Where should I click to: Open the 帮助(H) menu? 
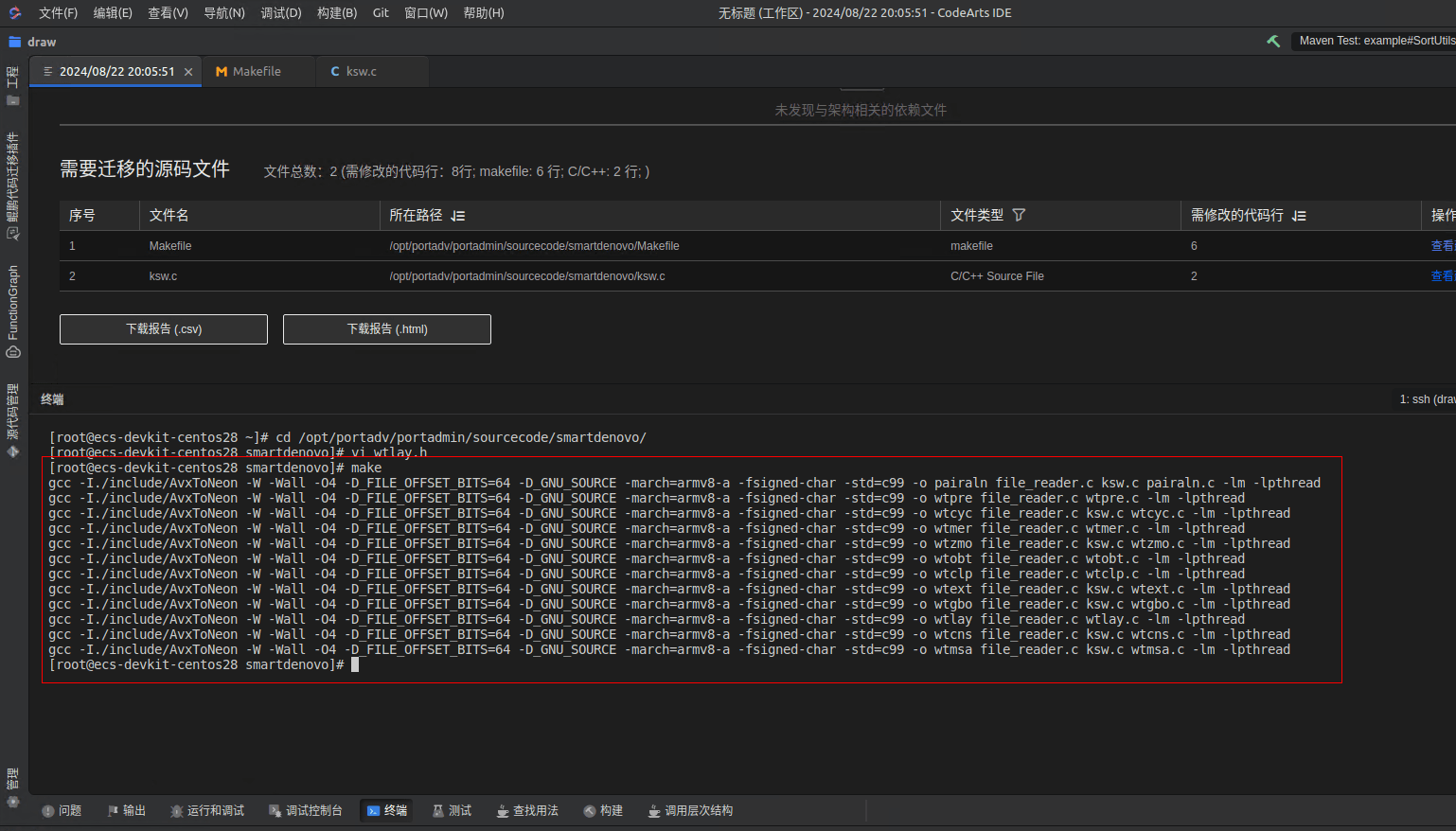[x=484, y=13]
